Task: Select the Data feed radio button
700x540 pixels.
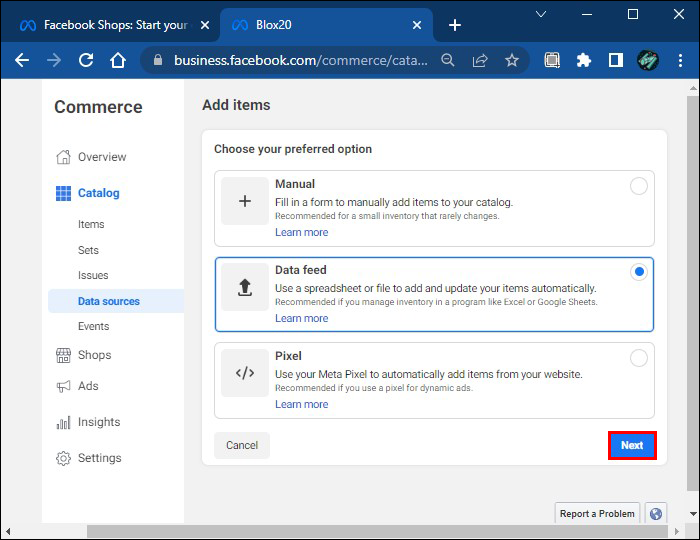Action: tap(638, 272)
